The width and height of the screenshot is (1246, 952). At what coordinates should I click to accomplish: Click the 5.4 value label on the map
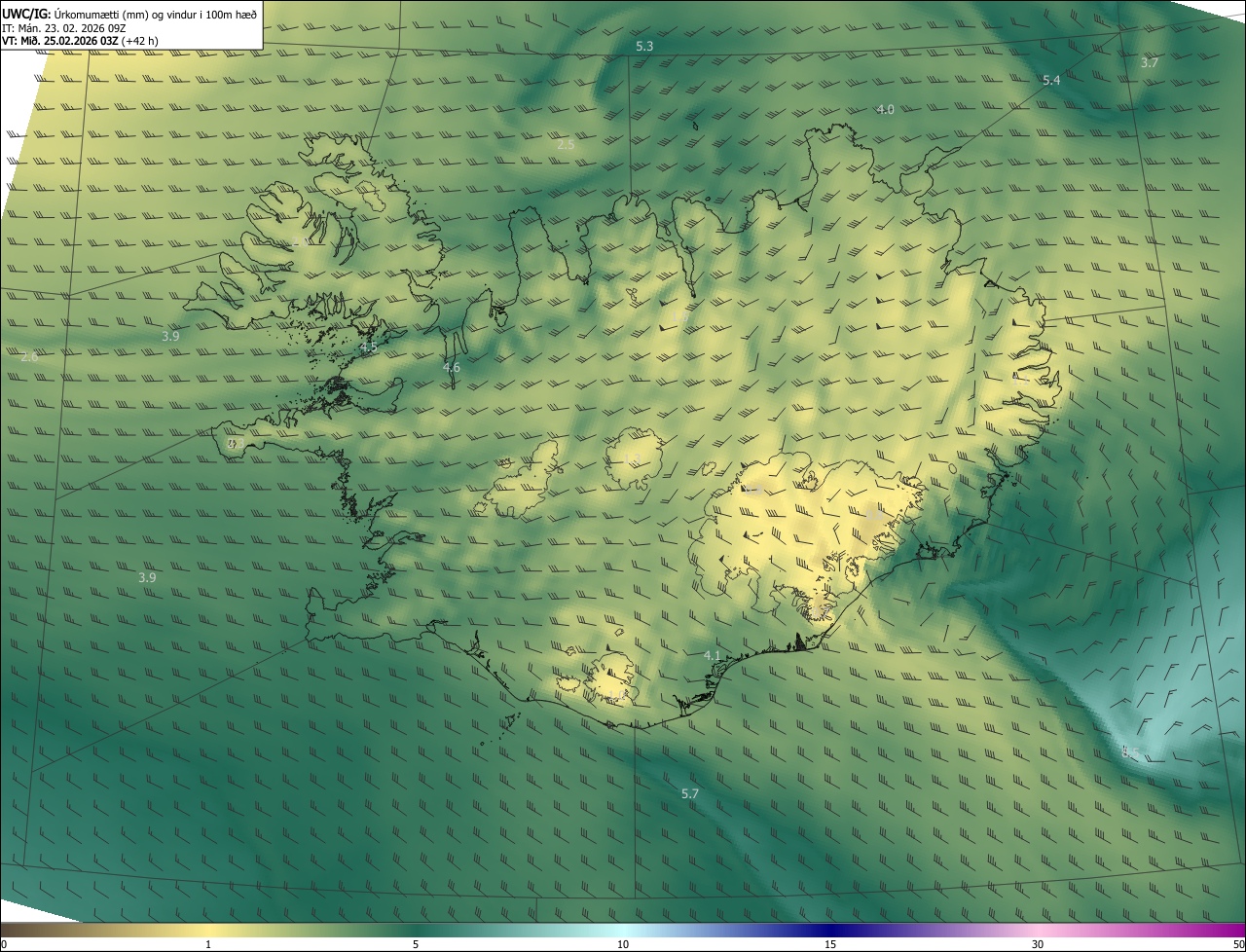point(1051,80)
